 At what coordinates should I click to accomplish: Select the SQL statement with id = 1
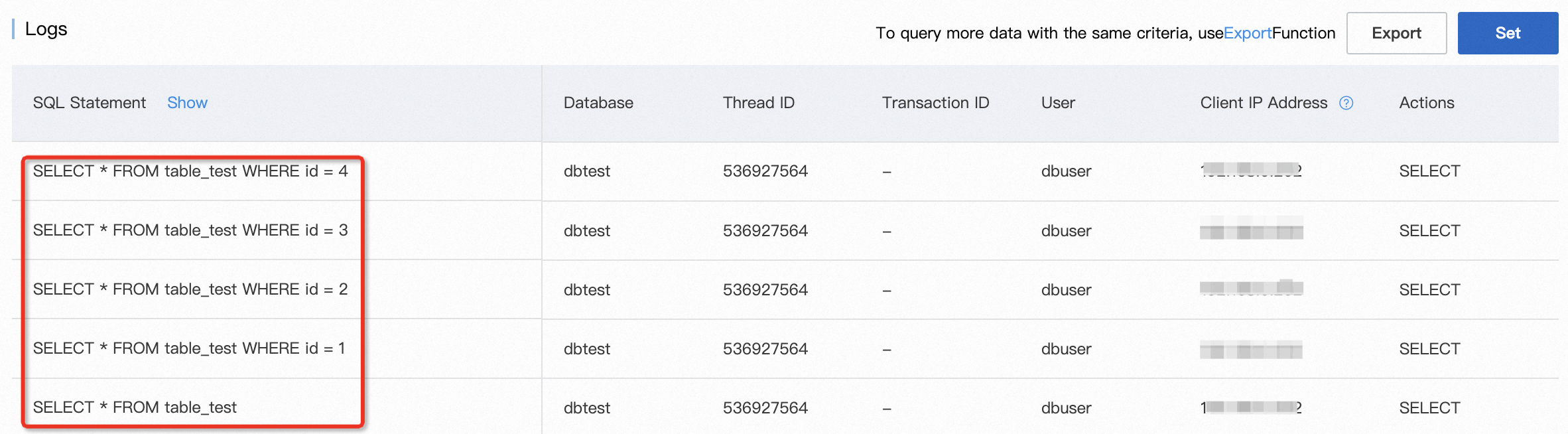coord(189,348)
